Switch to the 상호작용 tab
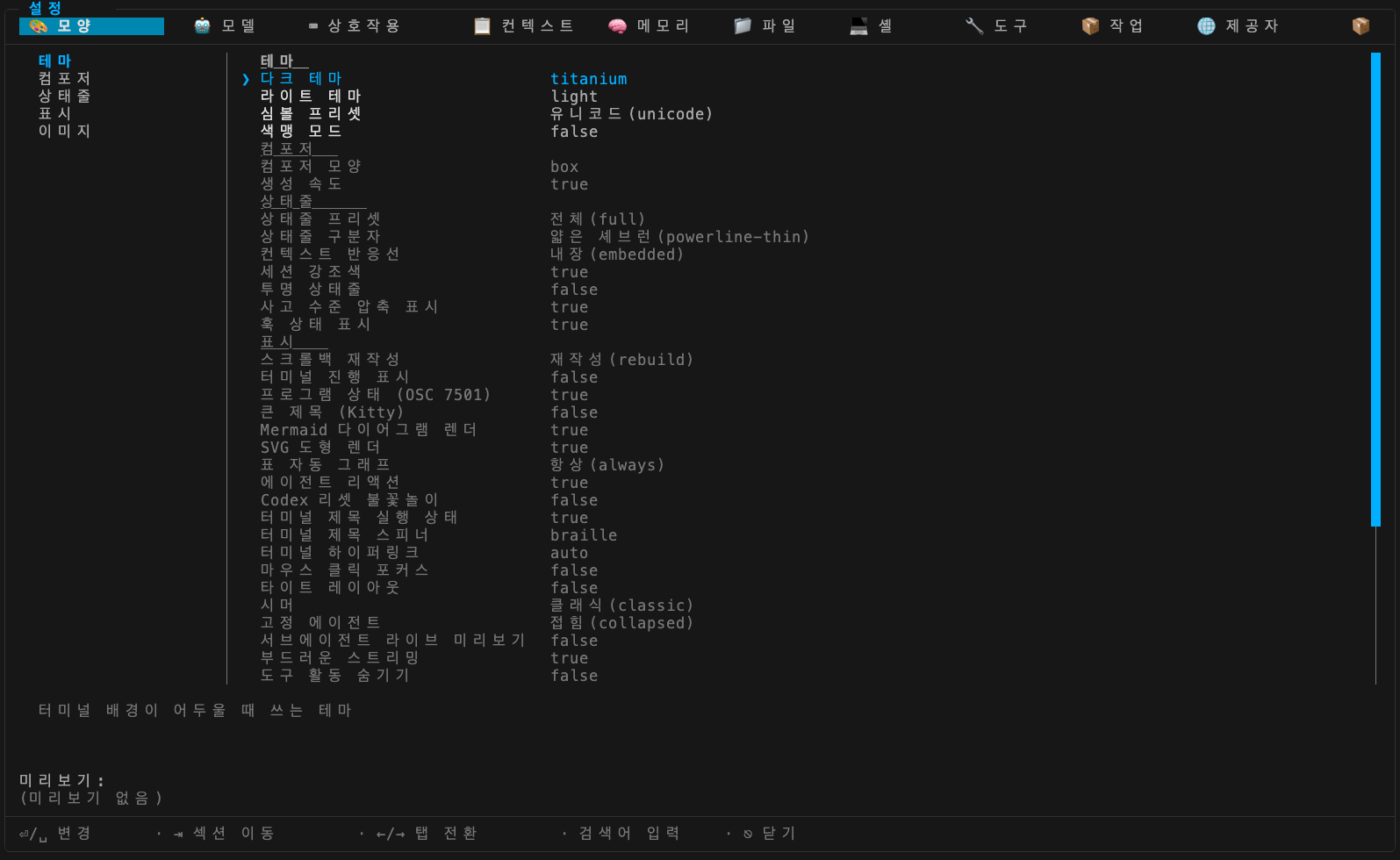The height and width of the screenshot is (860, 1400). (355, 26)
